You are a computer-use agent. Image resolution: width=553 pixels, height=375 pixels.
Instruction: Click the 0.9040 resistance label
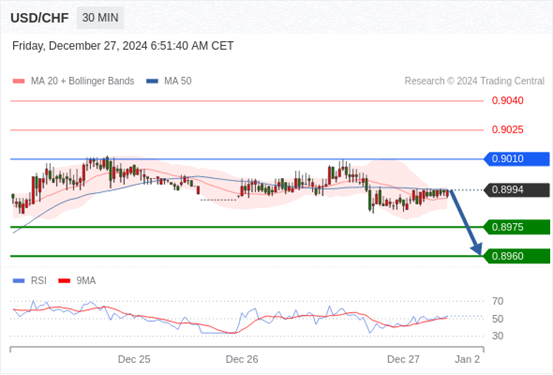coord(508,101)
